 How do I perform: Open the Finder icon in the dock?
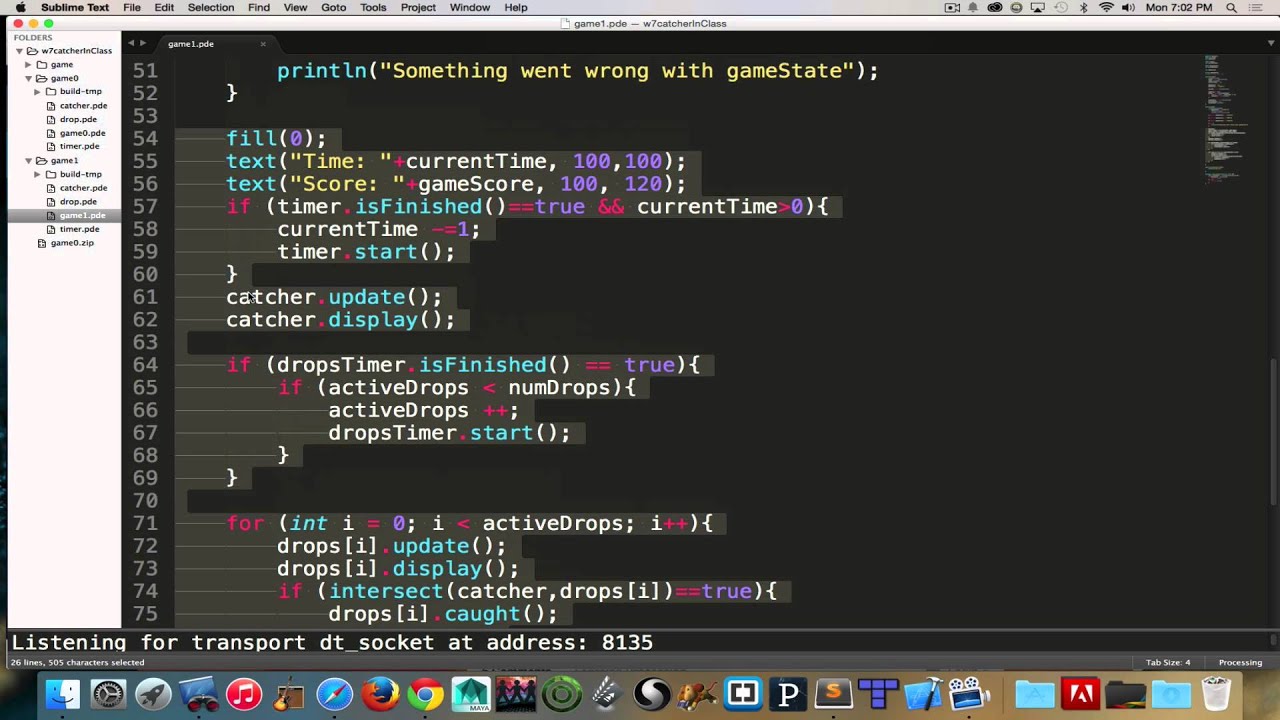click(x=62, y=694)
